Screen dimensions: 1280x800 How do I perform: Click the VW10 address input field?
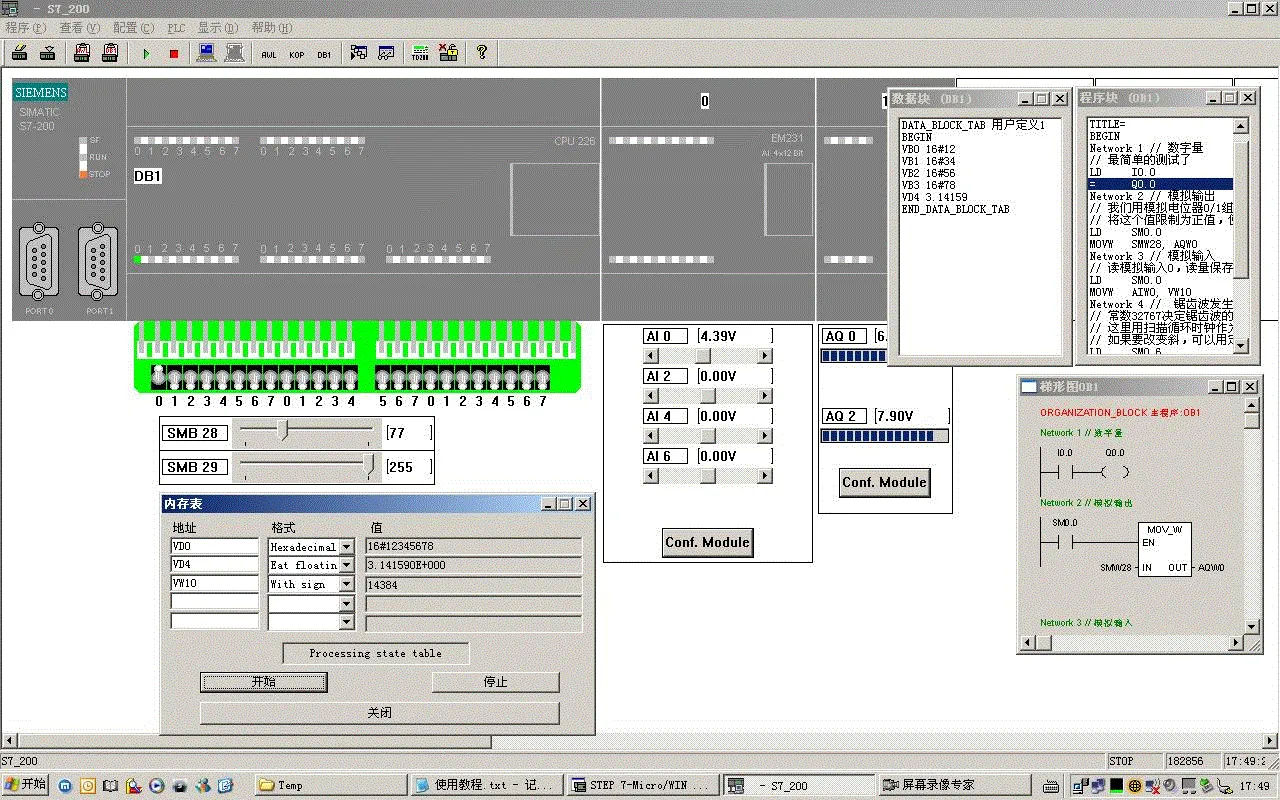[x=214, y=584]
